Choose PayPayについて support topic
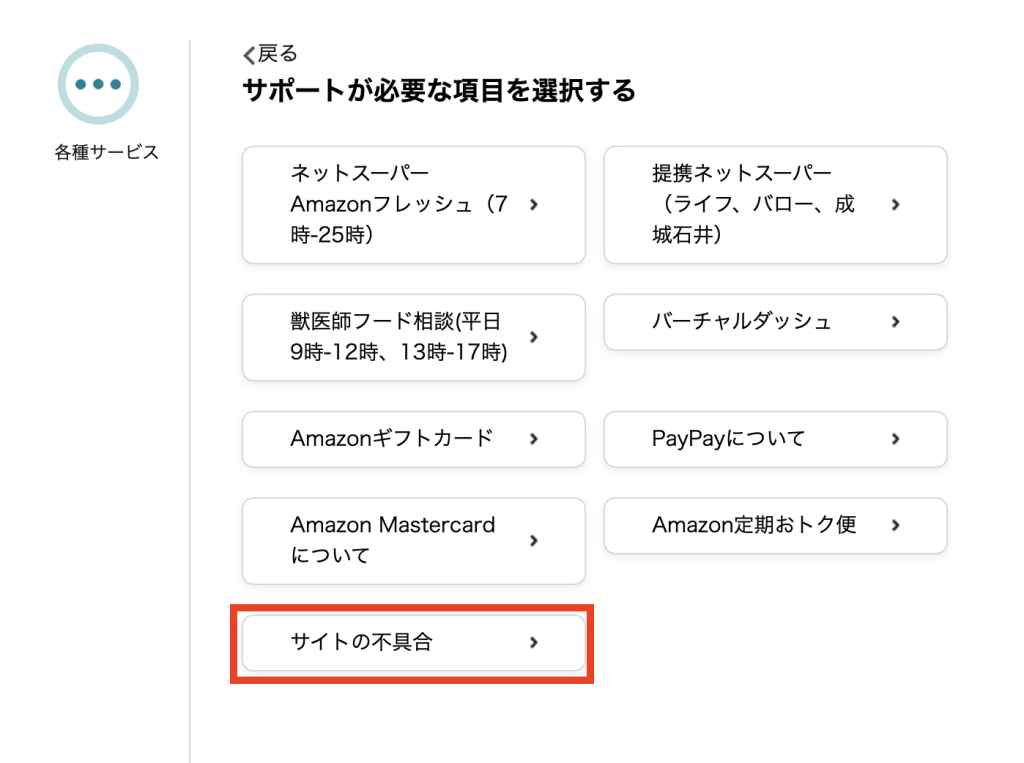The height and width of the screenshot is (763, 1024). point(775,439)
